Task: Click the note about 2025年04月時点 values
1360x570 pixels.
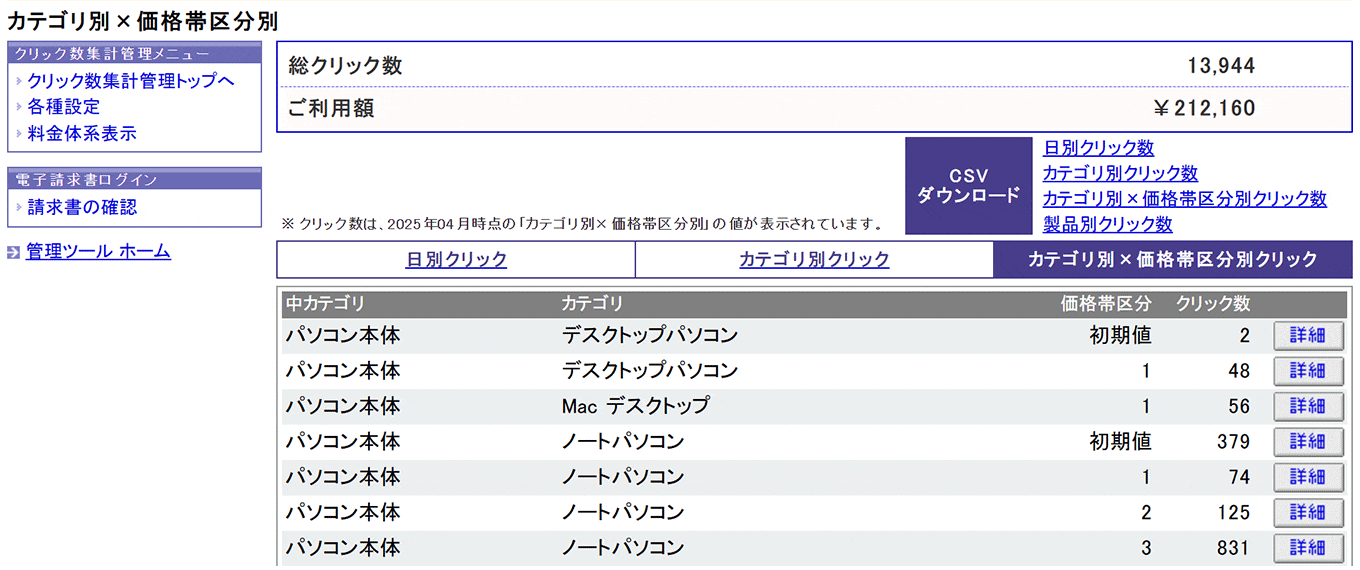Action: (582, 223)
